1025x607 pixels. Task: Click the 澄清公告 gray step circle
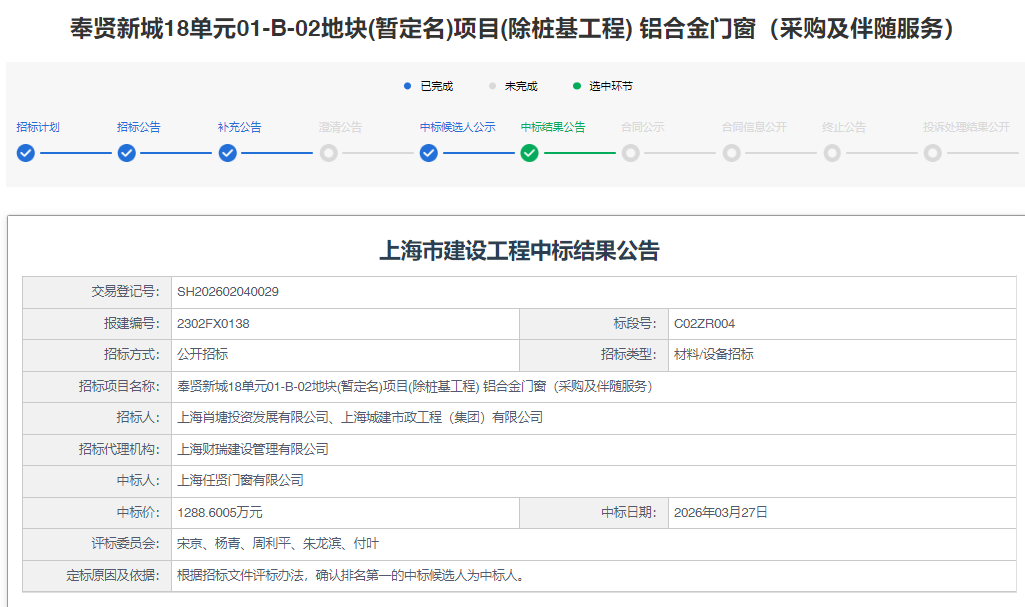coord(328,153)
